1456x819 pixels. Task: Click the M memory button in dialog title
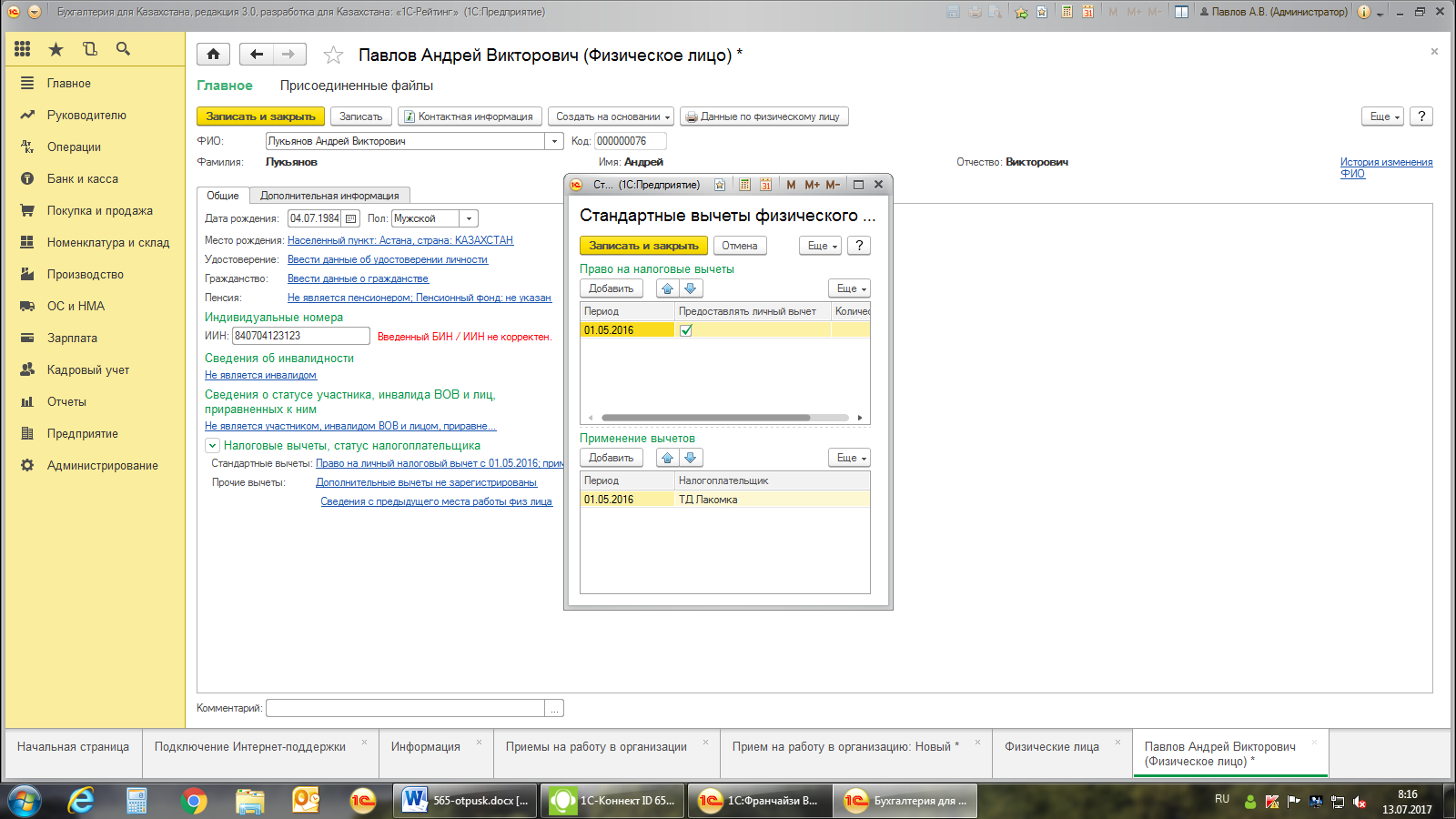pos(791,185)
